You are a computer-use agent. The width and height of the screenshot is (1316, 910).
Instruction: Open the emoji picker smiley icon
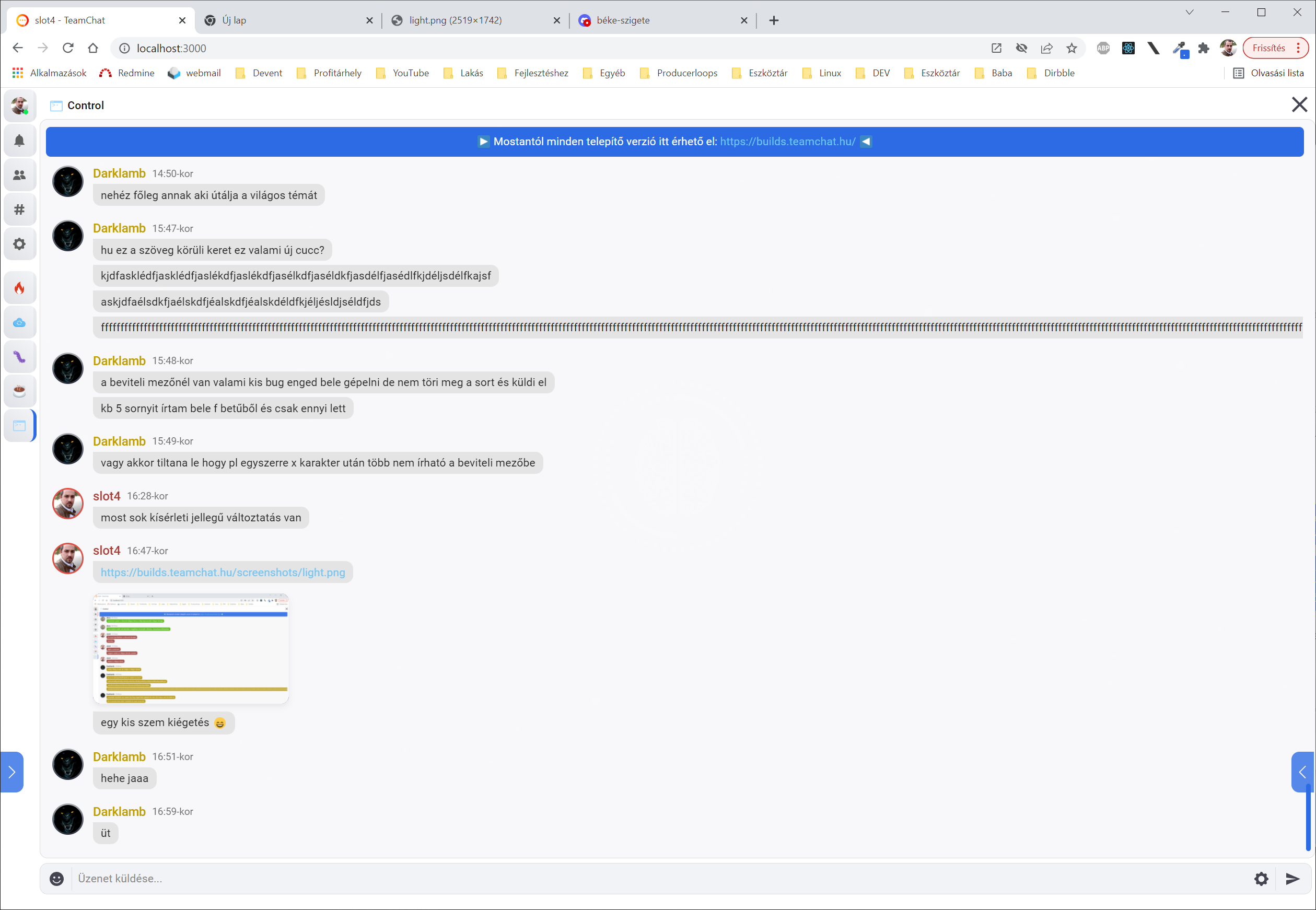tap(56, 879)
